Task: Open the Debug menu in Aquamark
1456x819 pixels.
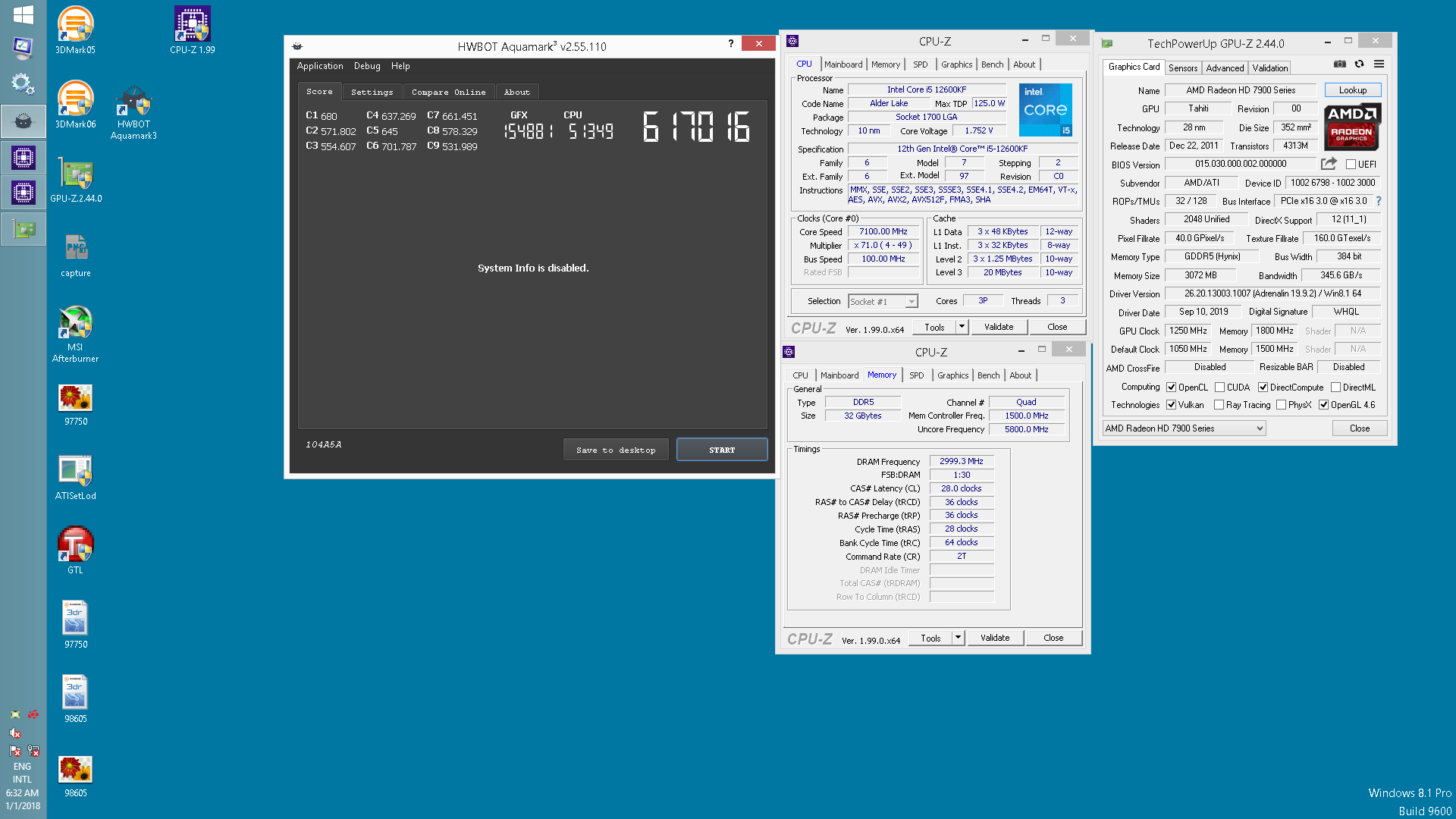Action: [x=367, y=66]
